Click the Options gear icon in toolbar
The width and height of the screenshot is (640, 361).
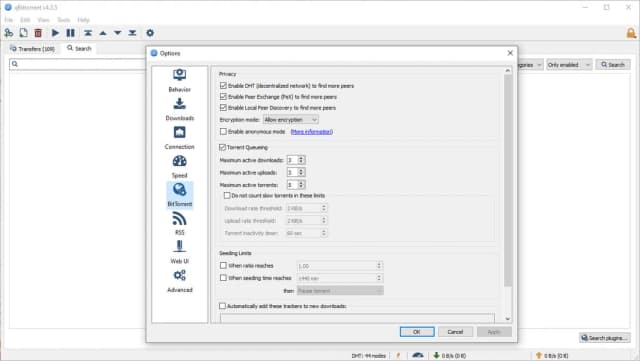150,33
